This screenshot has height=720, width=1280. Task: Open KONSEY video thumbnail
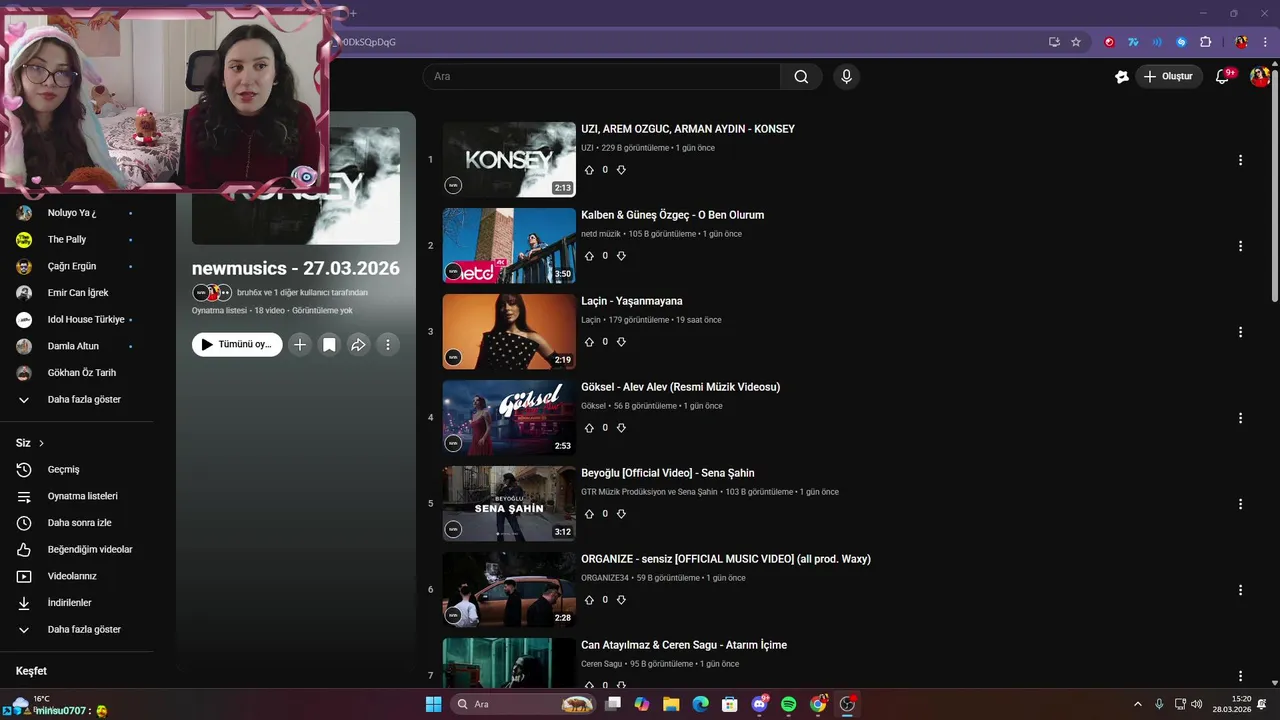tap(509, 160)
